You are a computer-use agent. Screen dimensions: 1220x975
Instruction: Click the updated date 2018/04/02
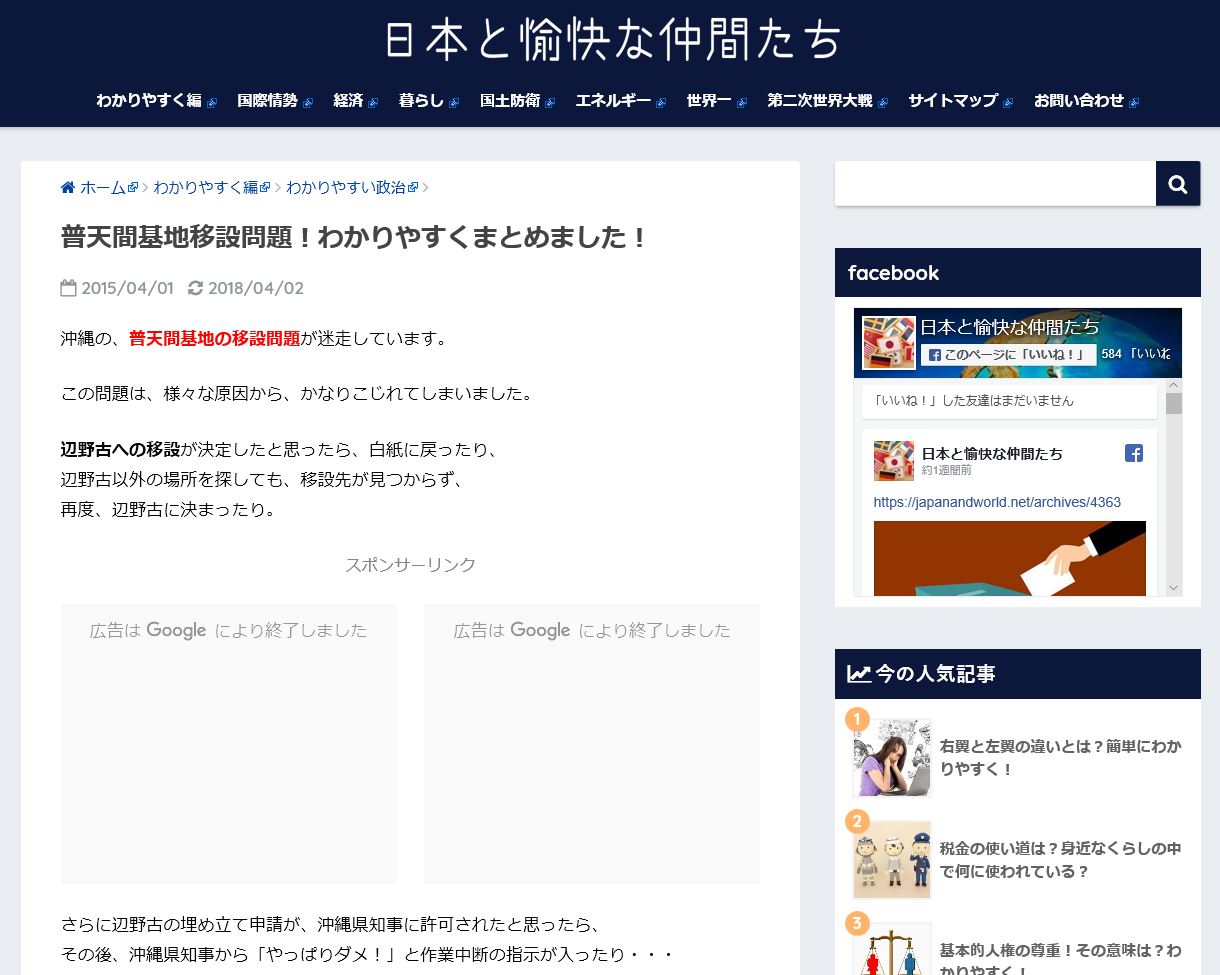[256, 288]
